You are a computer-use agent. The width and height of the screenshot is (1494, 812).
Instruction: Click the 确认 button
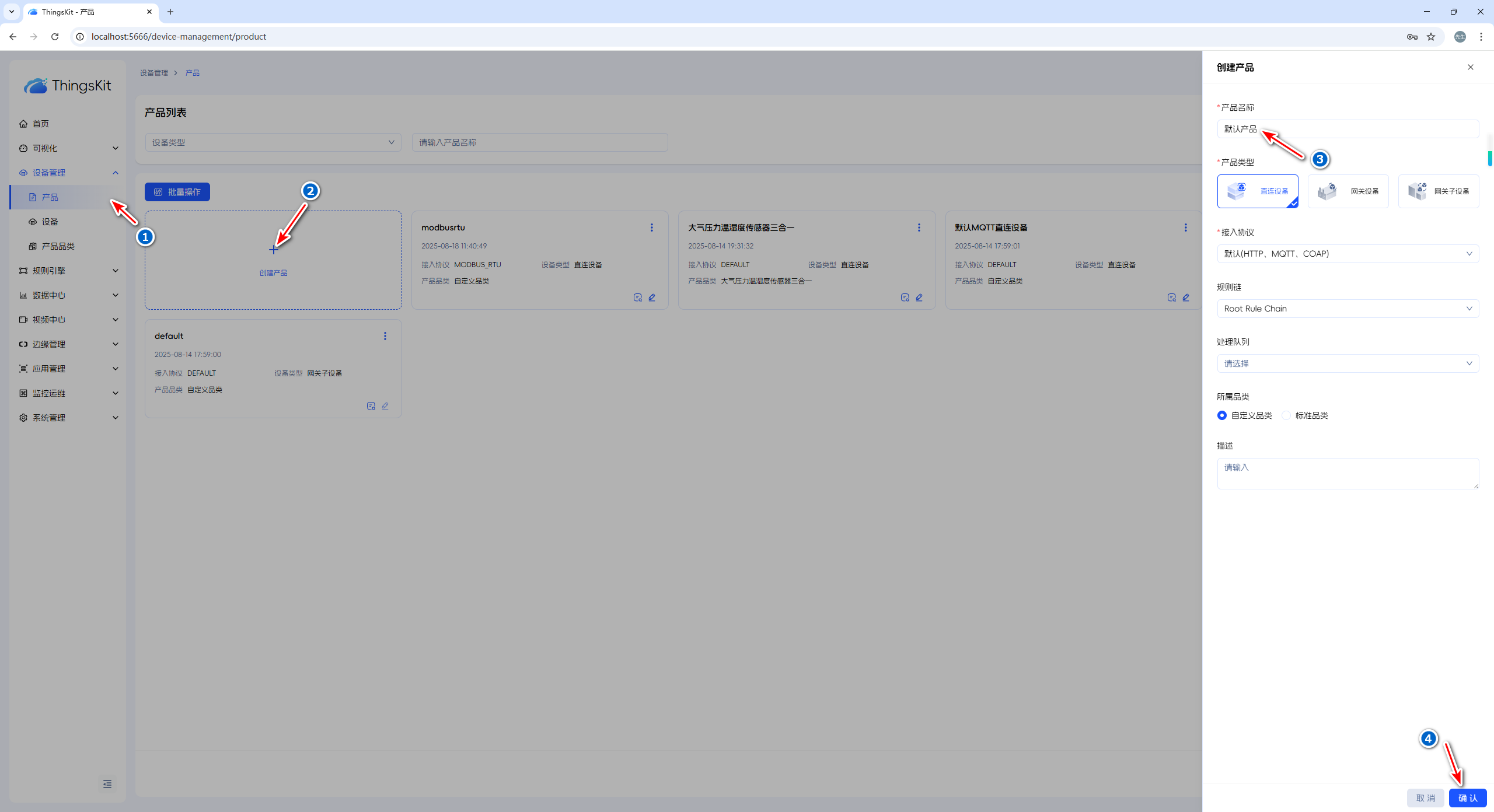[x=1467, y=798]
